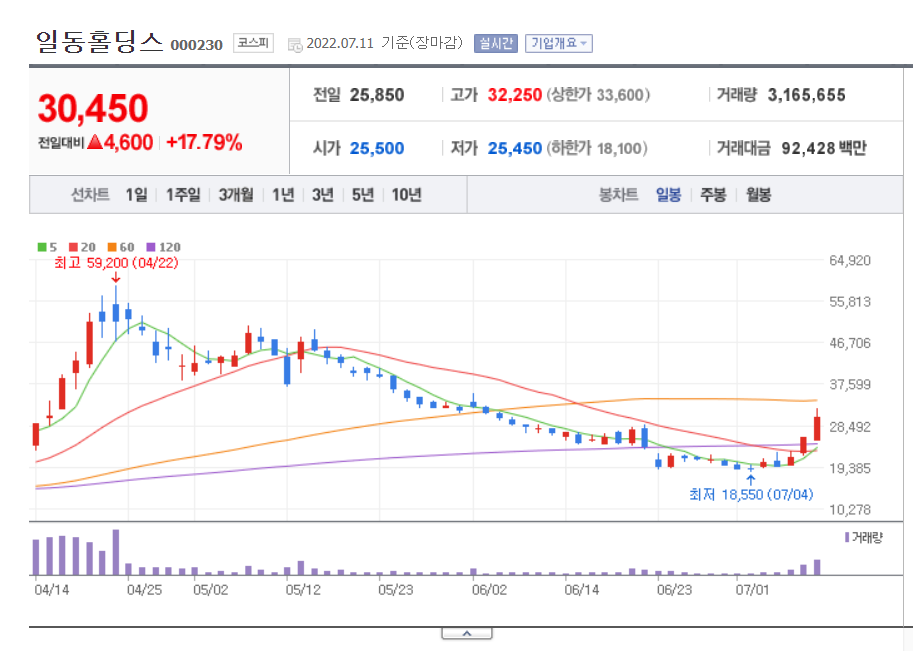Click the 64,920 price axis label
Viewport: 913px width, 651px height.
(850, 260)
